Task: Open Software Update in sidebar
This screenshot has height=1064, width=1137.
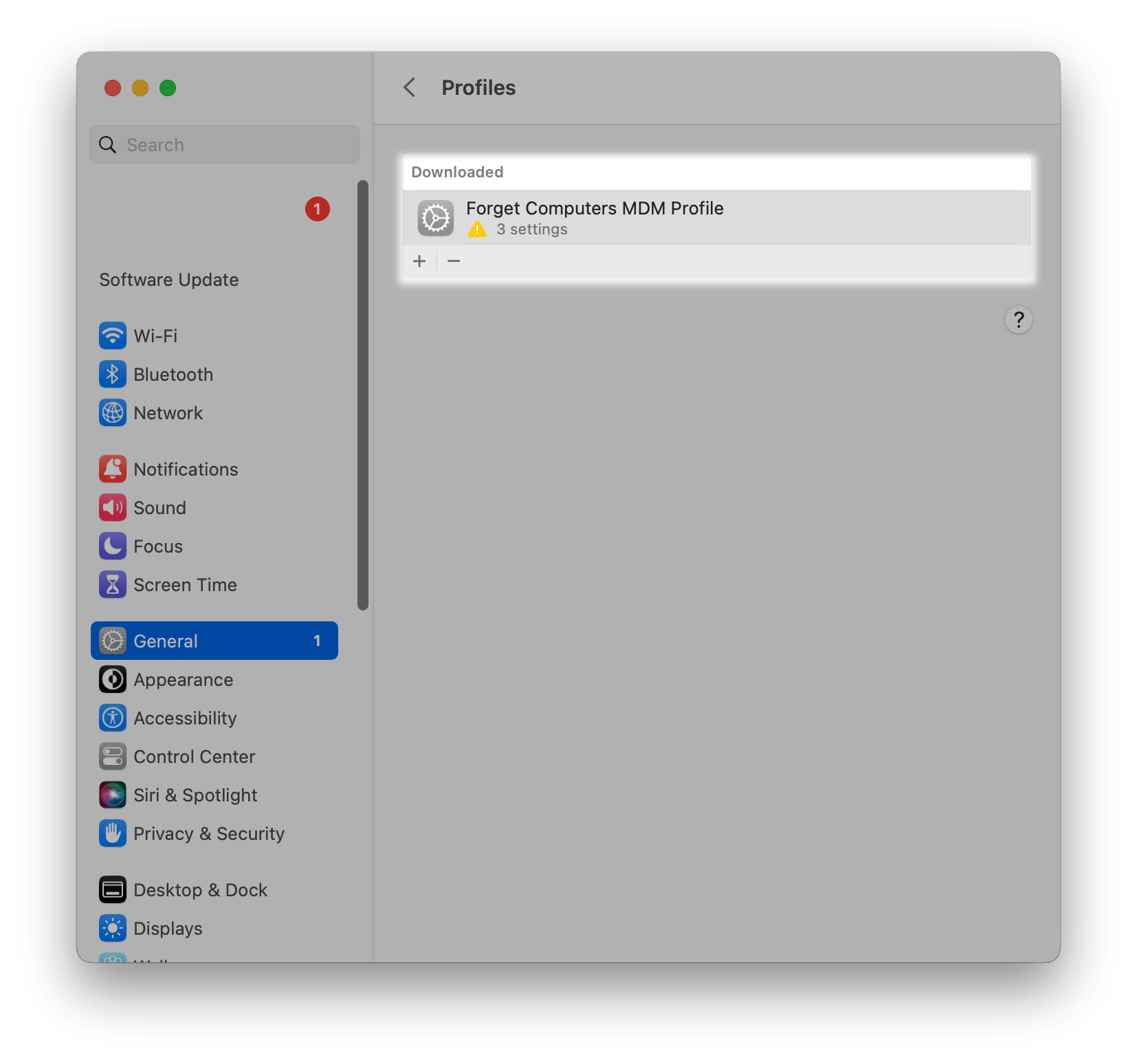Action: pos(169,280)
